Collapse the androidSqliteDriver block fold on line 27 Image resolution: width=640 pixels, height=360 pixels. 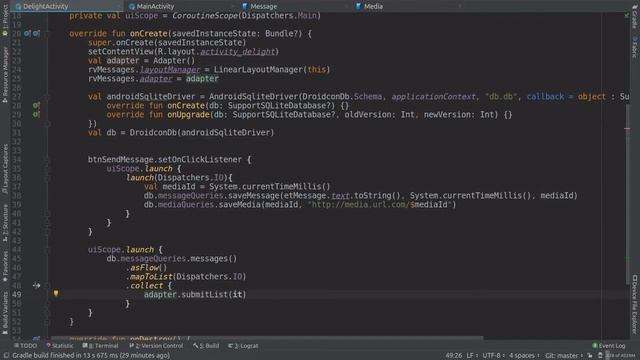point(47,97)
